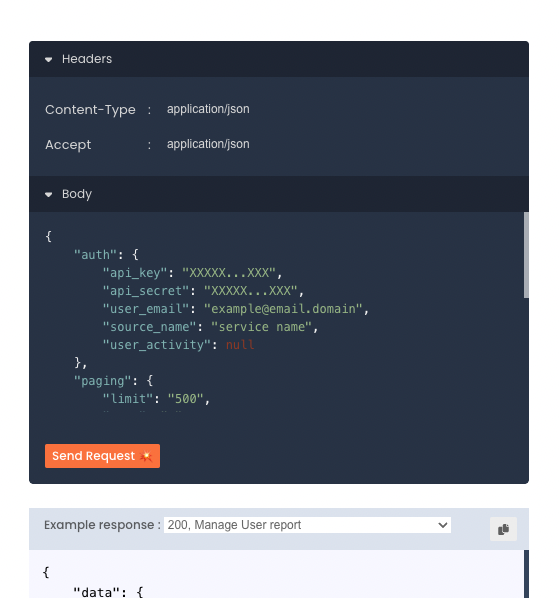Click the response panel's dark scrollbar

pos(526,574)
